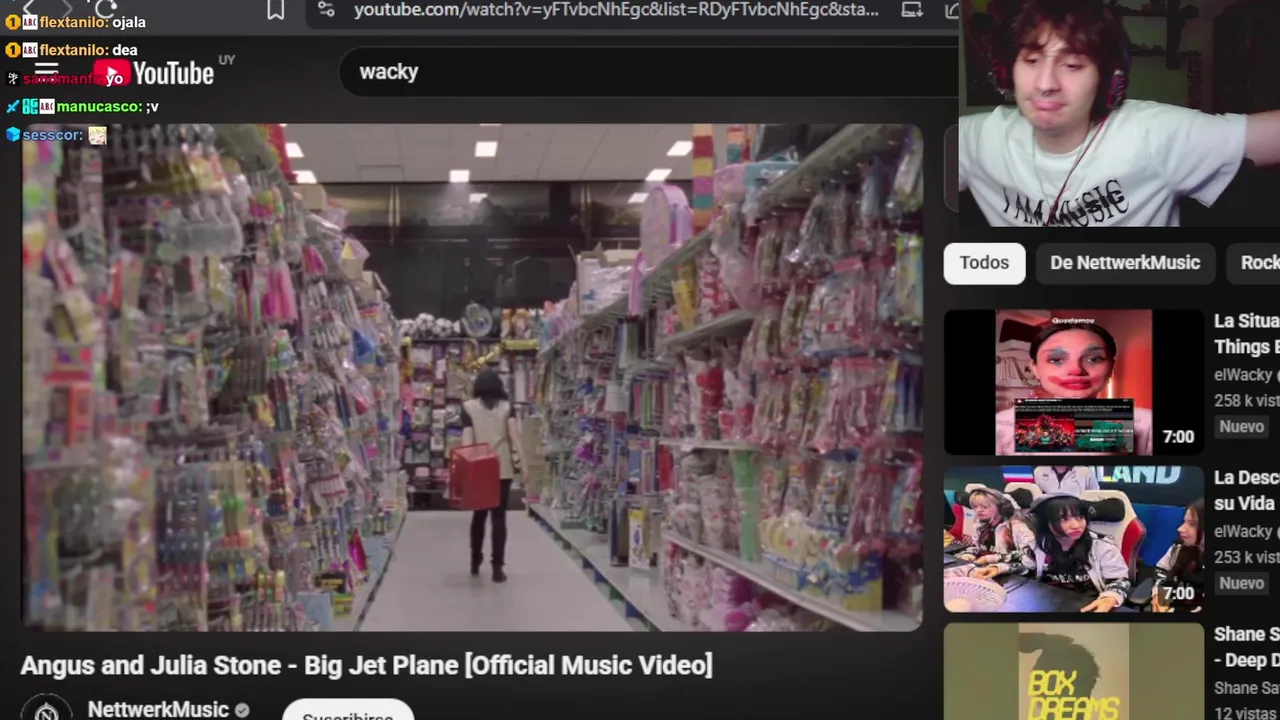
Task: Open the "La Situa..." recommended video thumbnail
Action: click(1074, 382)
